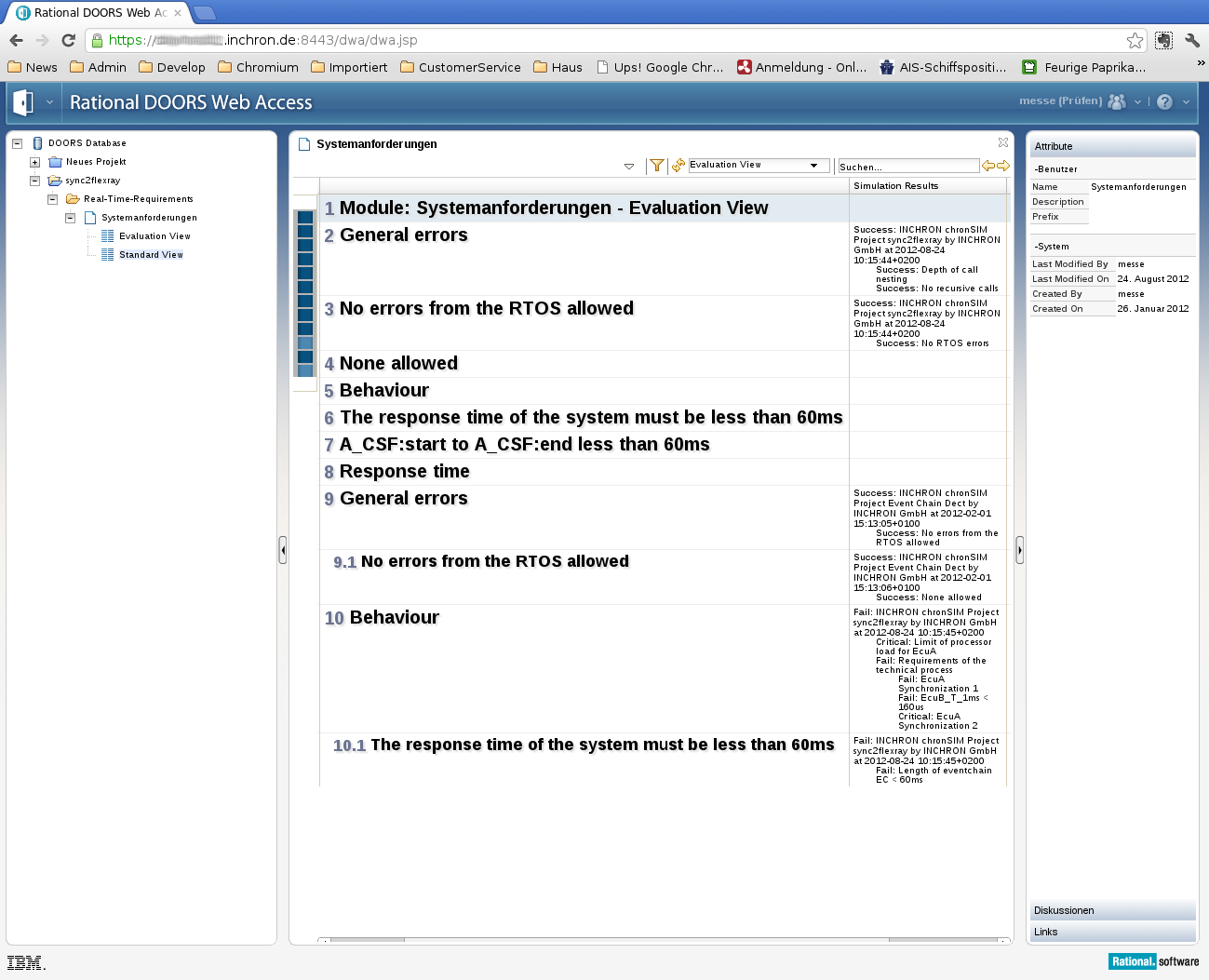
Task: Open dropdown arrow beside DOORS home icon
Action: (49, 102)
